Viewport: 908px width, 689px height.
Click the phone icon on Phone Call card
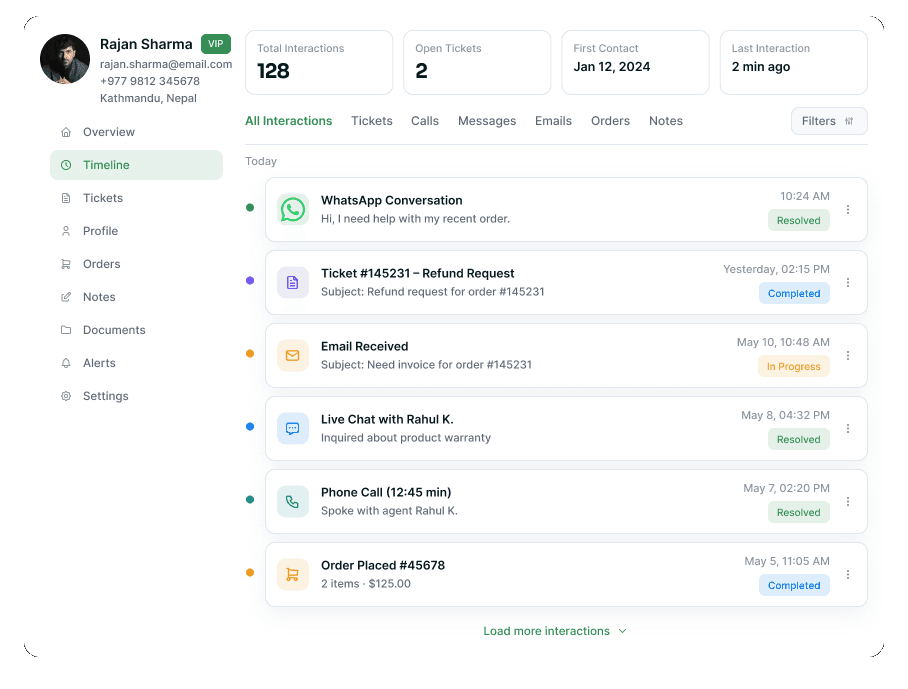click(x=292, y=501)
